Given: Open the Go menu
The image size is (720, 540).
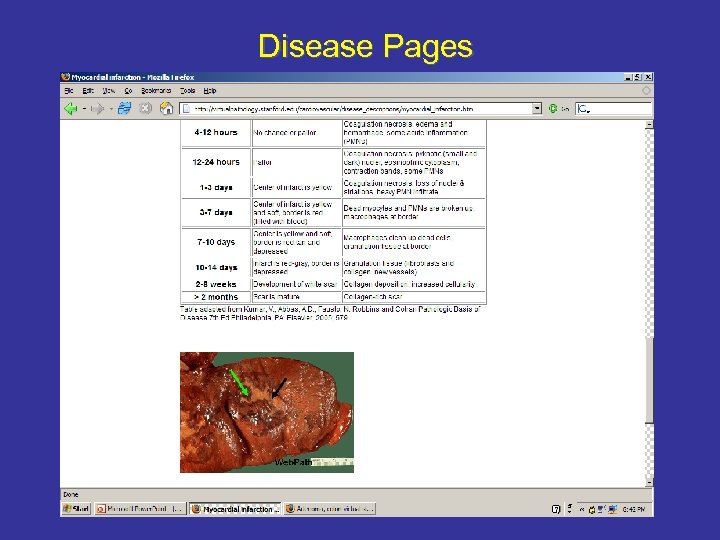Looking at the screenshot, I should click(129, 91).
